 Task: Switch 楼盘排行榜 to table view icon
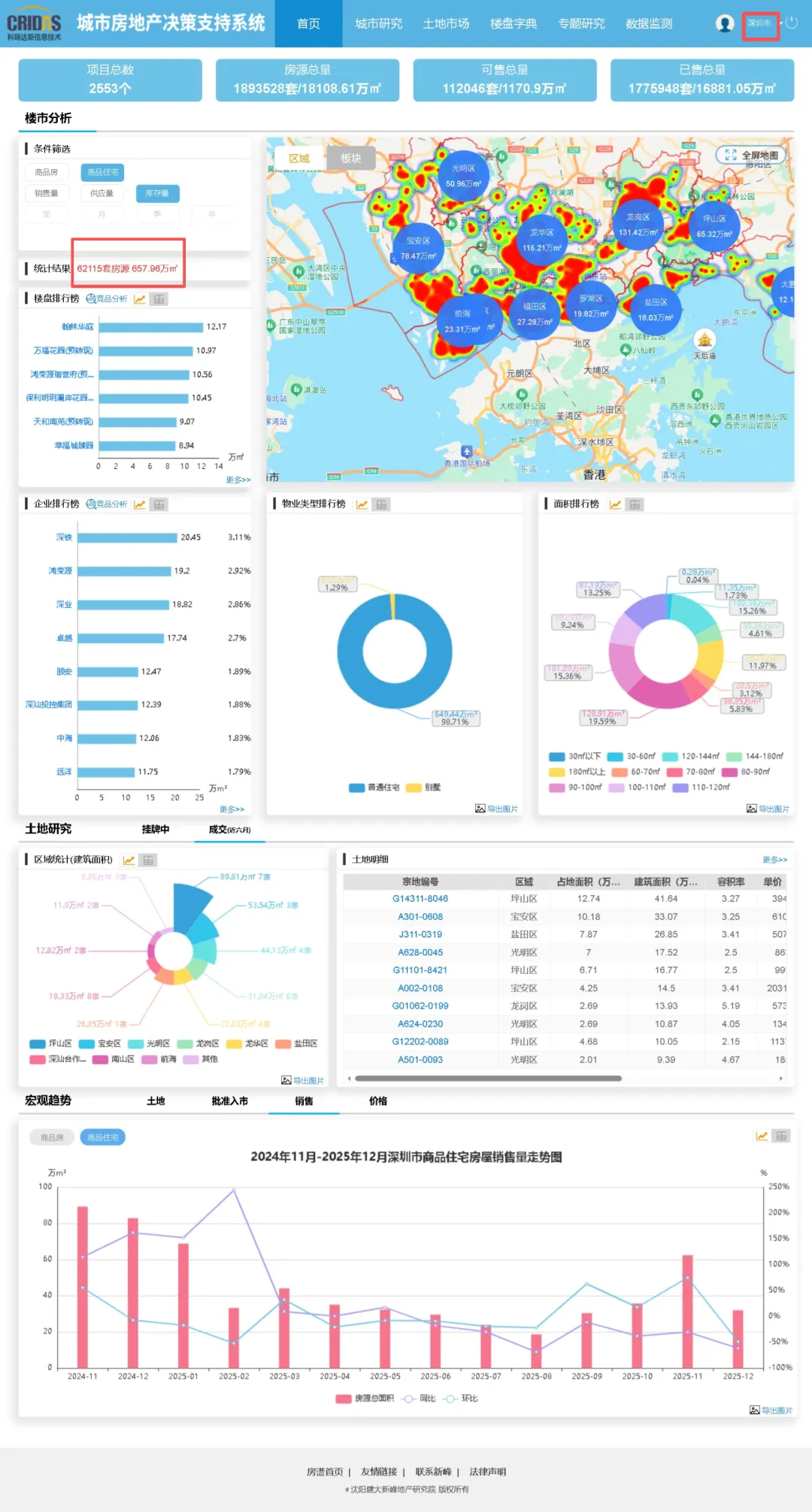[159, 299]
